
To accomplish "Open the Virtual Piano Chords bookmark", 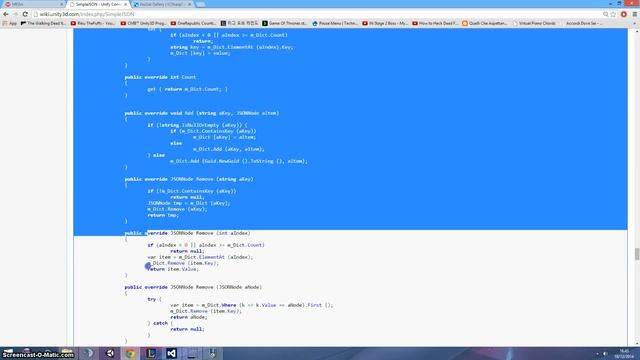I will pyautogui.click(x=535, y=23).
